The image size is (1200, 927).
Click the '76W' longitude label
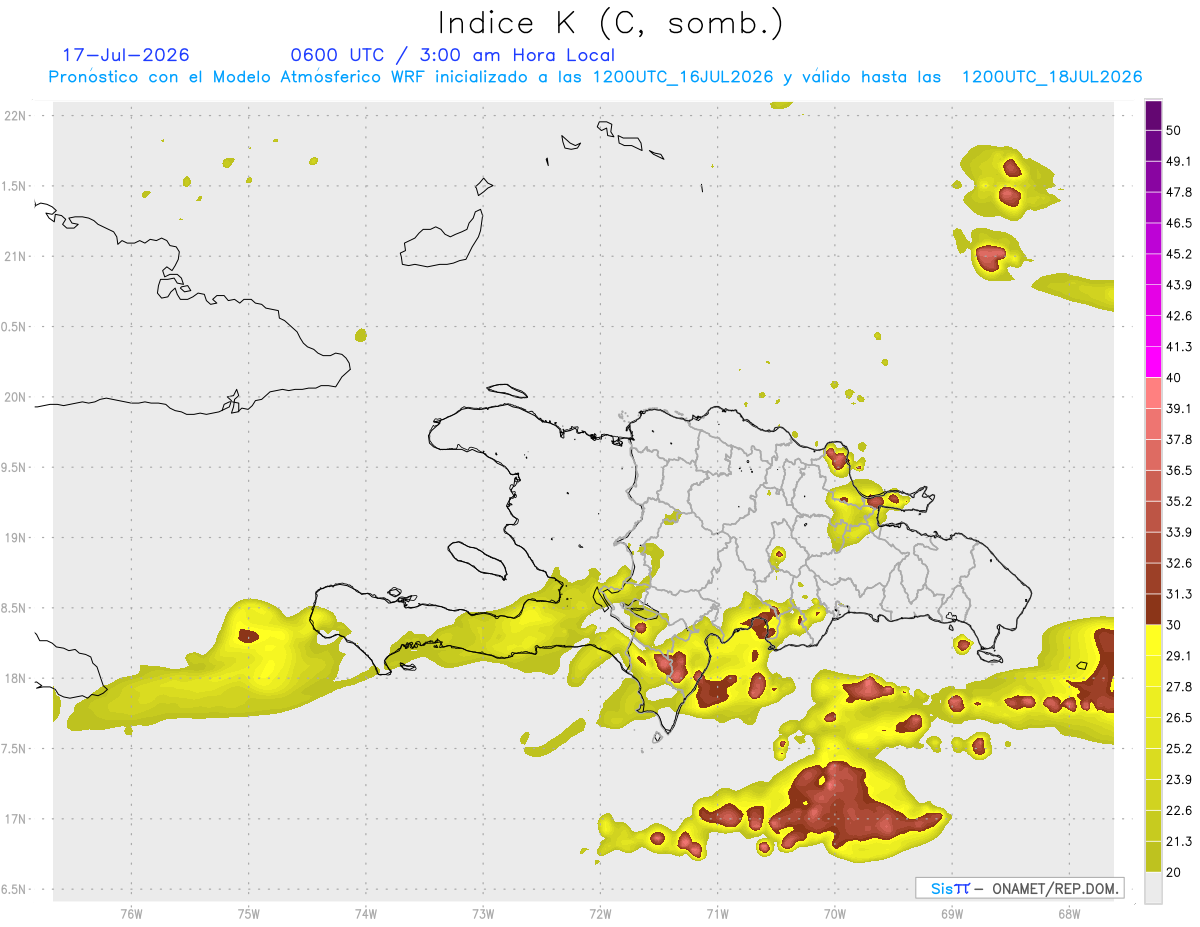131,914
